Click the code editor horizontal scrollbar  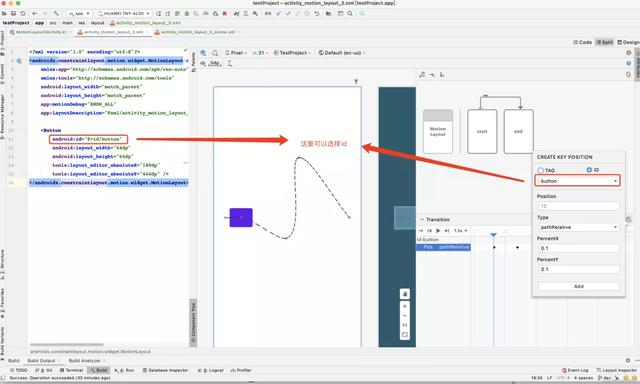click(x=67, y=345)
